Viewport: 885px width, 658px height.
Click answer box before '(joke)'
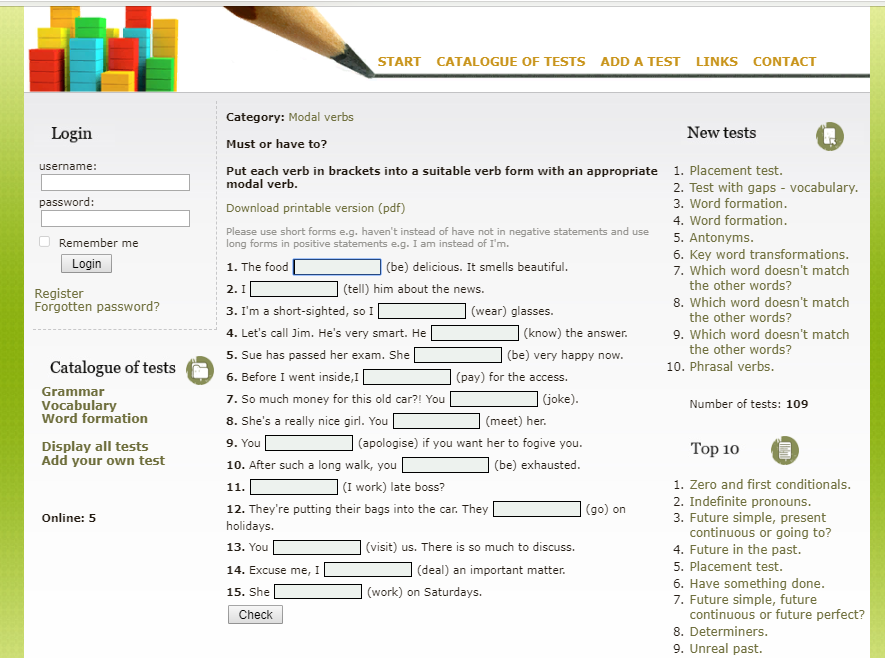(x=494, y=399)
